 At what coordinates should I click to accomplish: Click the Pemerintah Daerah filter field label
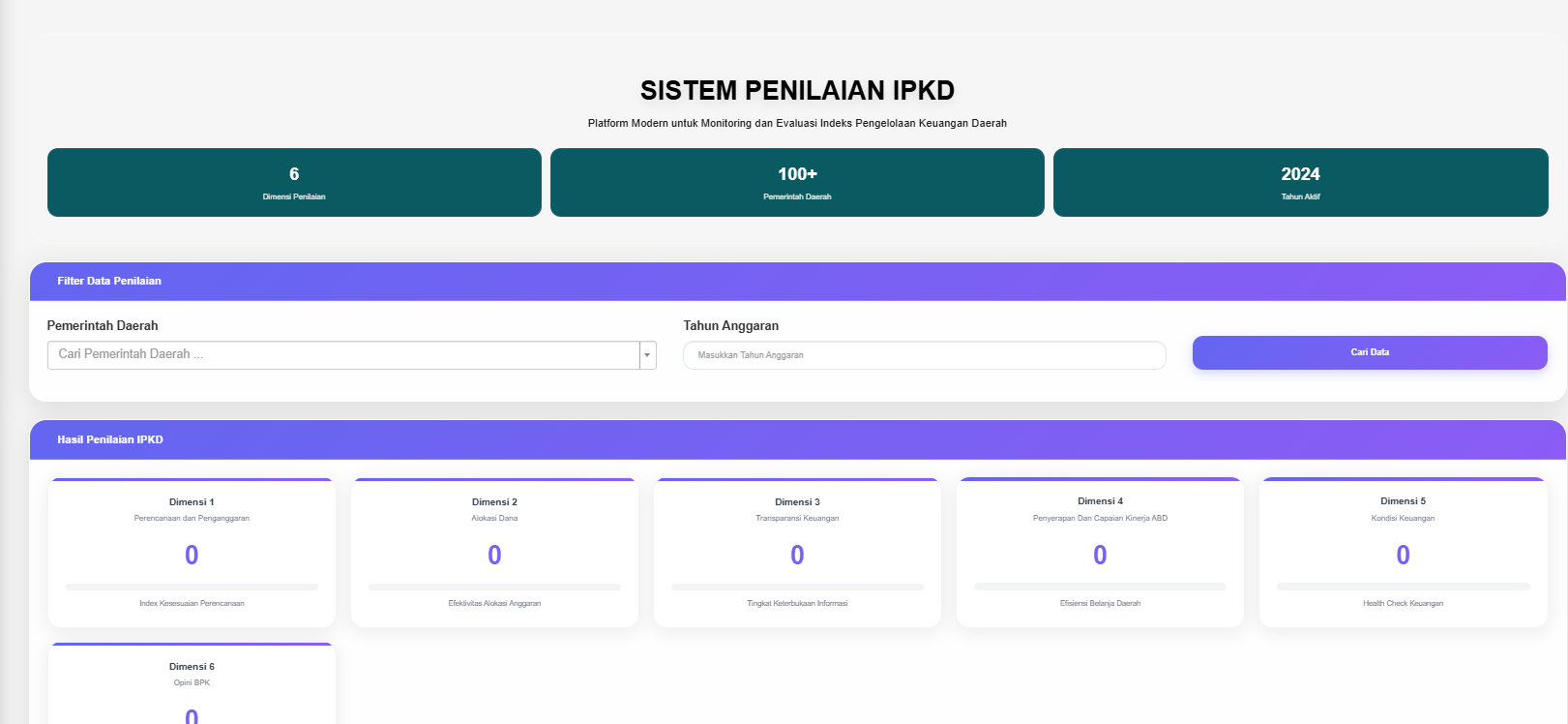pyautogui.click(x=103, y=326)
